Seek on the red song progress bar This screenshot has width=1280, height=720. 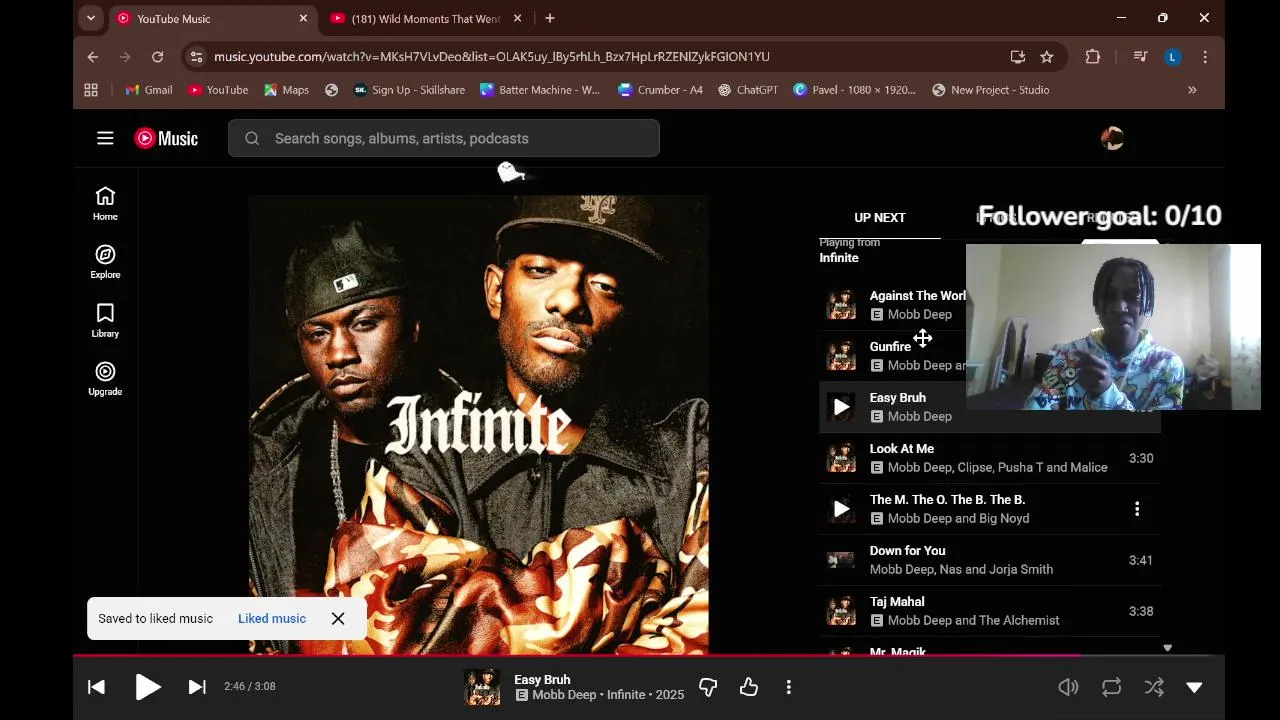coord(648,656)
